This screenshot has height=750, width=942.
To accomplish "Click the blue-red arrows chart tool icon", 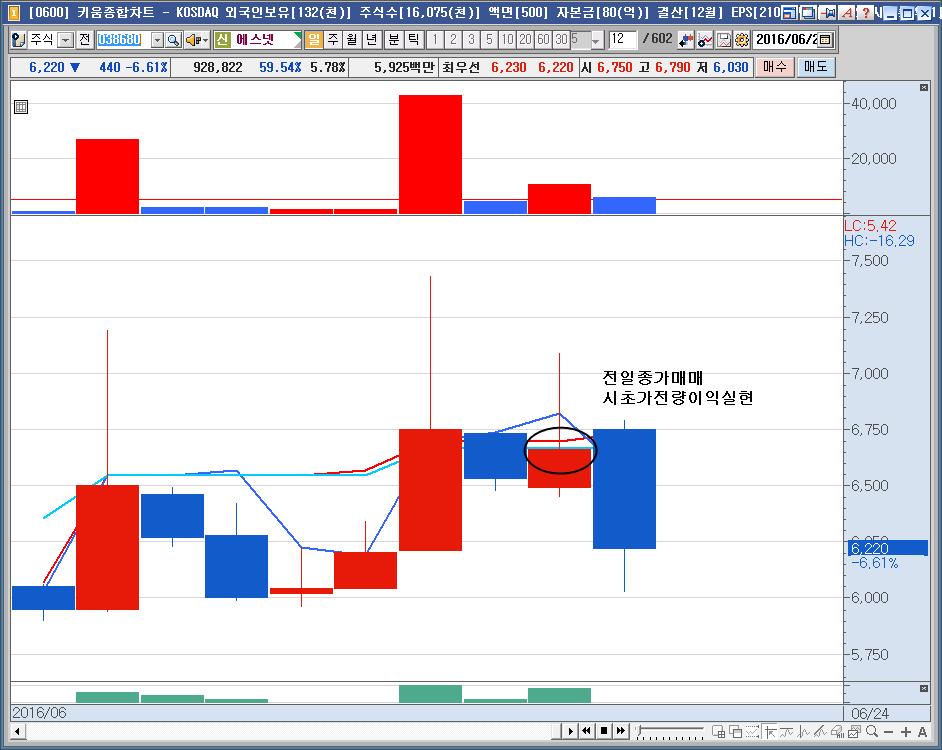I will click(685, 40).
